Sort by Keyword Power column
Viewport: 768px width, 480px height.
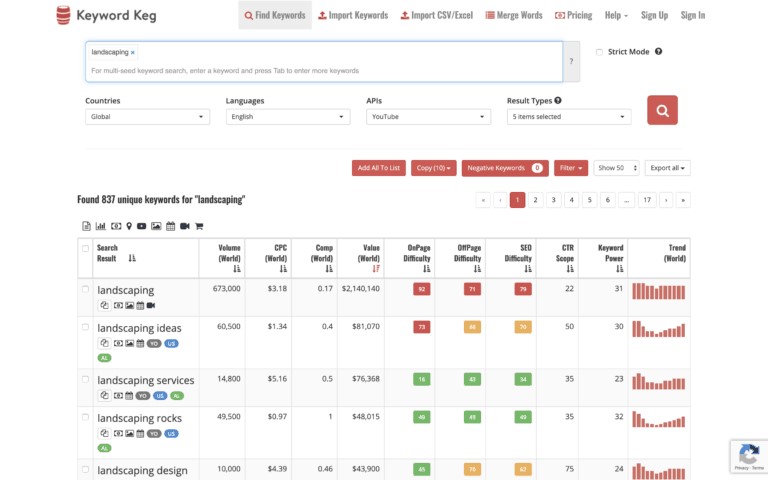(620, 268)
